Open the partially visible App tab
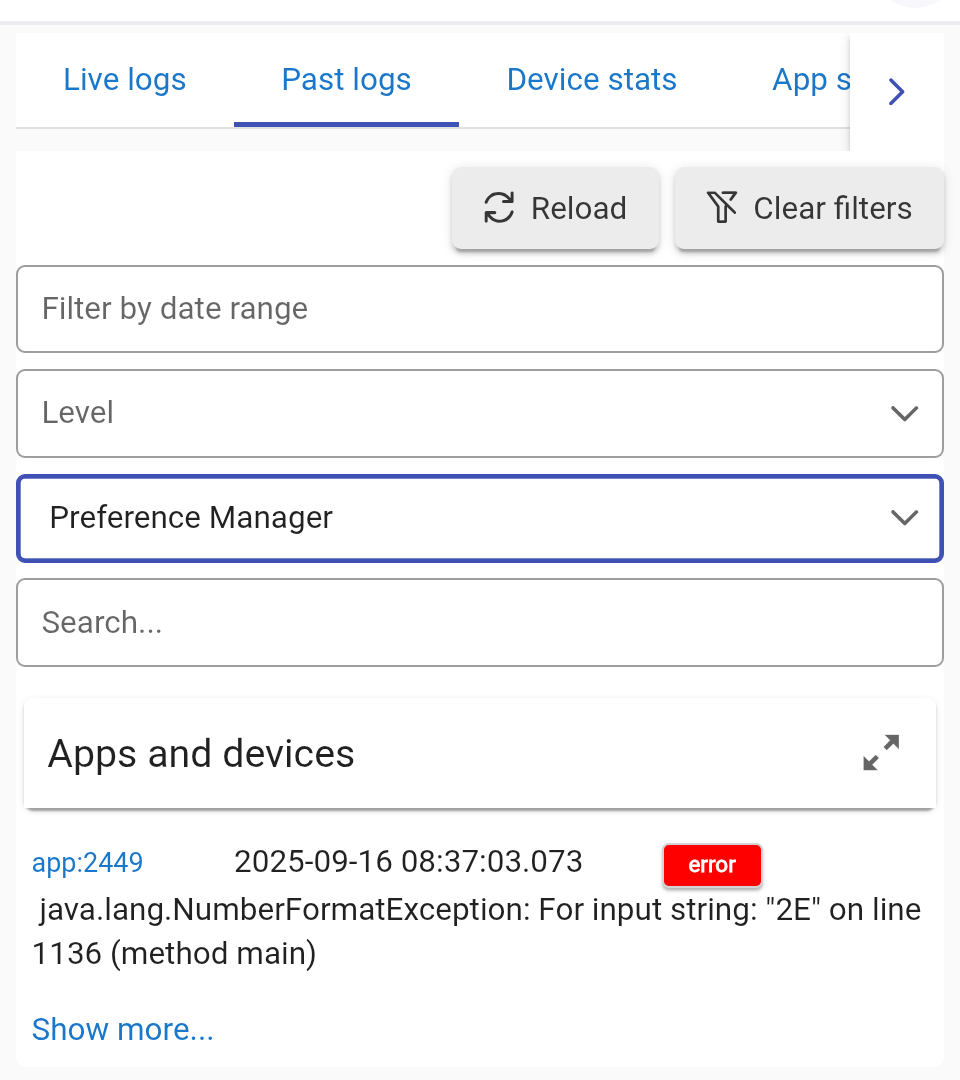Screen dimensions: 960x1080 click(x=811, y=80)
